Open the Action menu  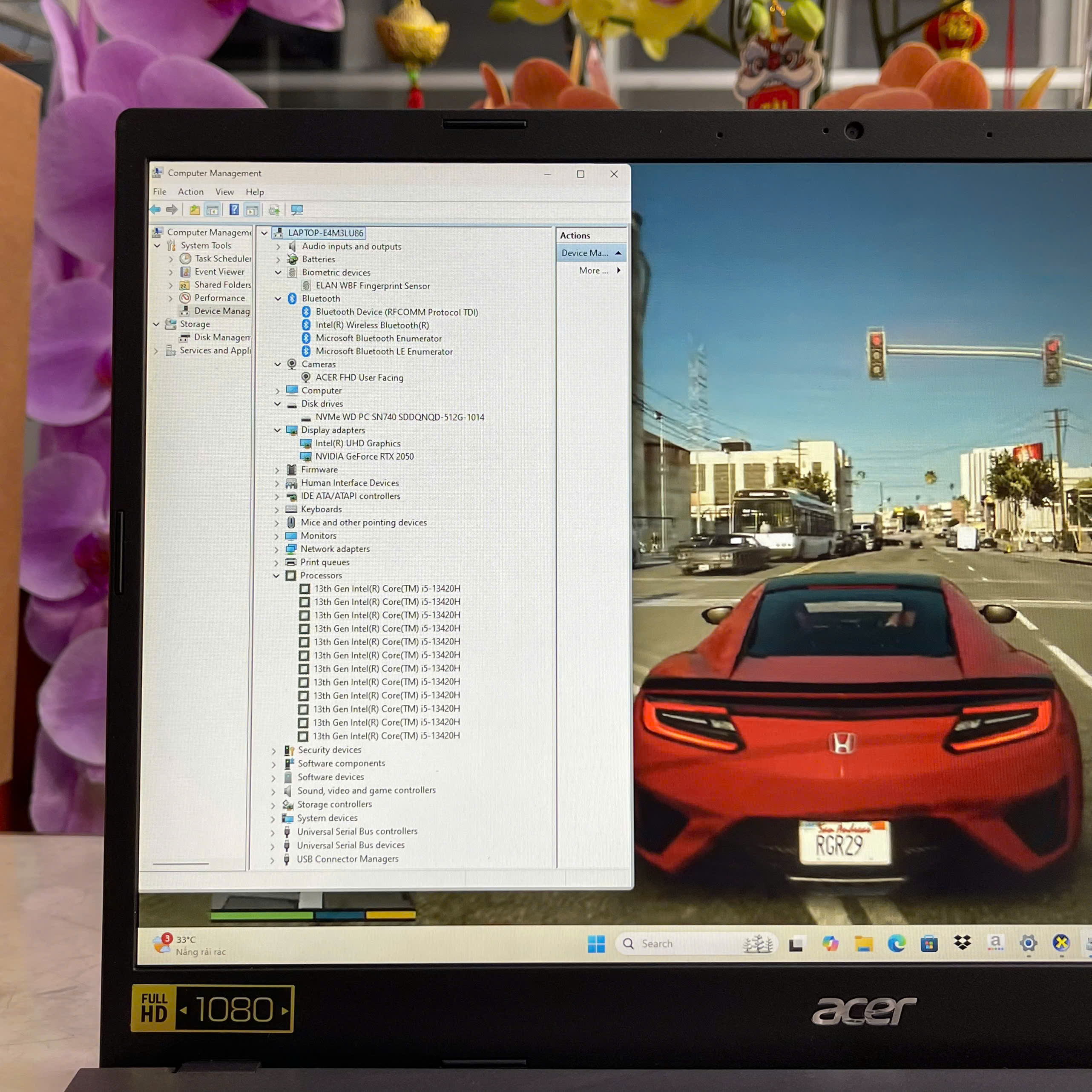coord(191,192)
